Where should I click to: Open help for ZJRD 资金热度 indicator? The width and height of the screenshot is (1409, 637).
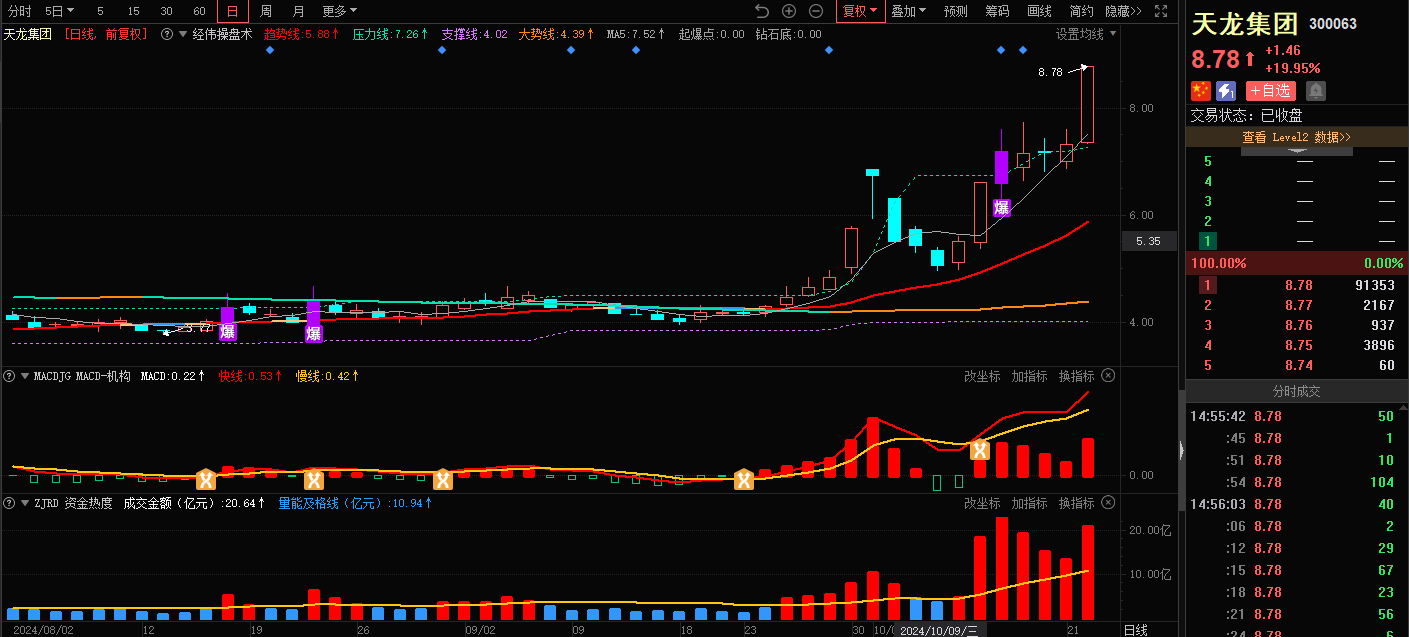(x=10, y=503)
